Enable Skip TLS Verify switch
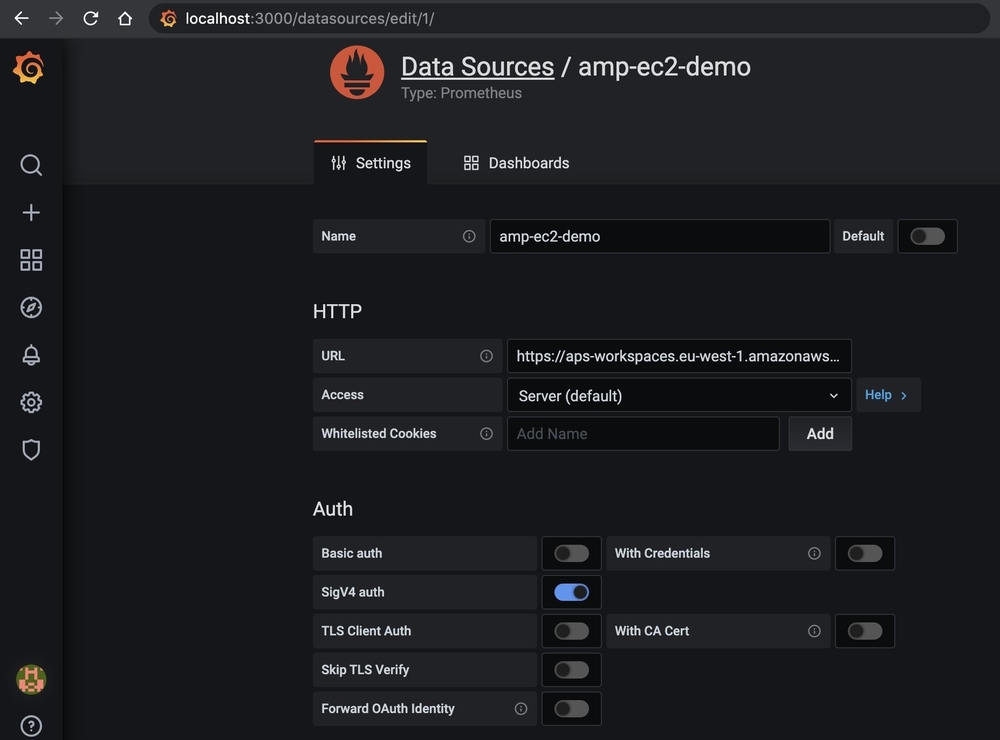 [571, 670]
